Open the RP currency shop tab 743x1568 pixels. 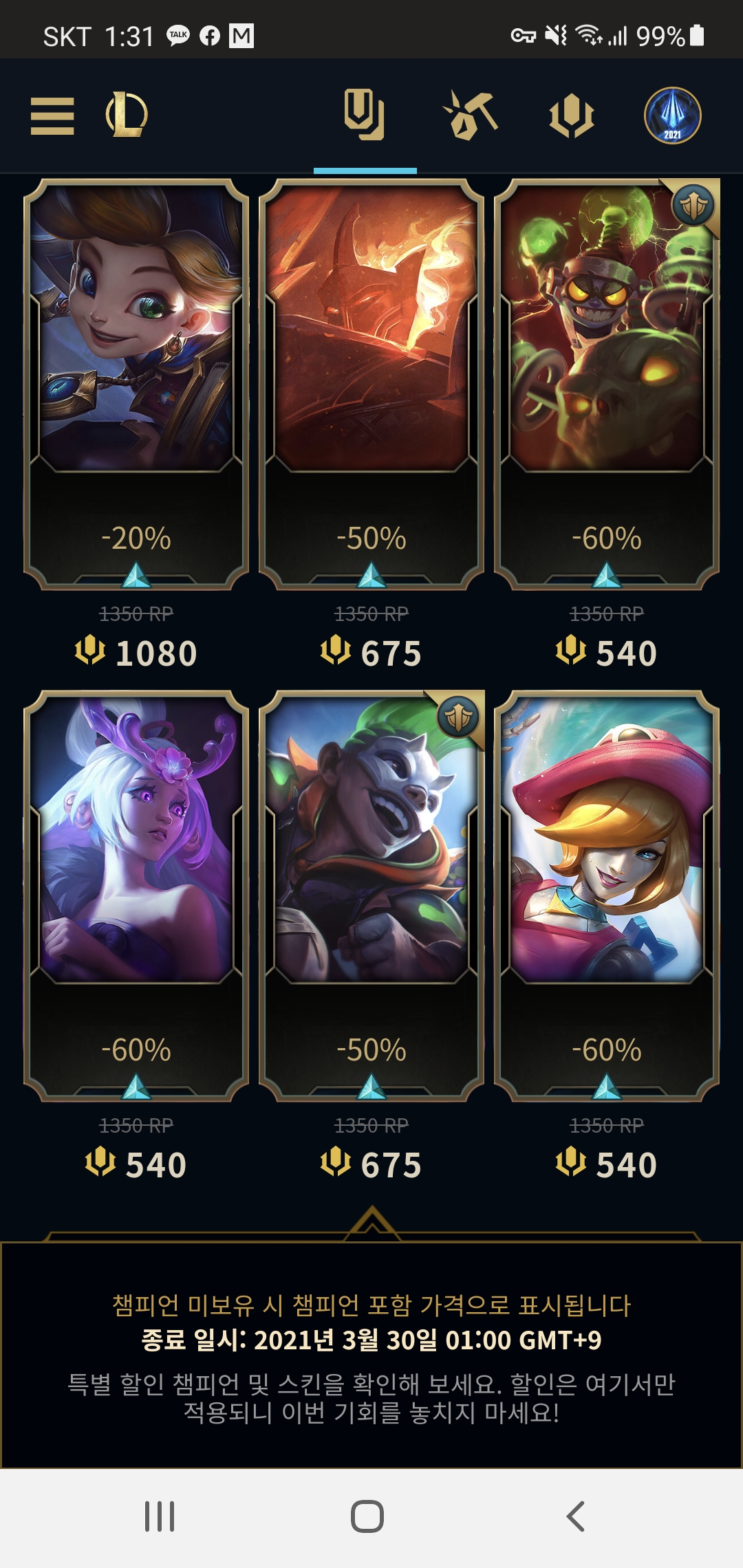[572, 116]
